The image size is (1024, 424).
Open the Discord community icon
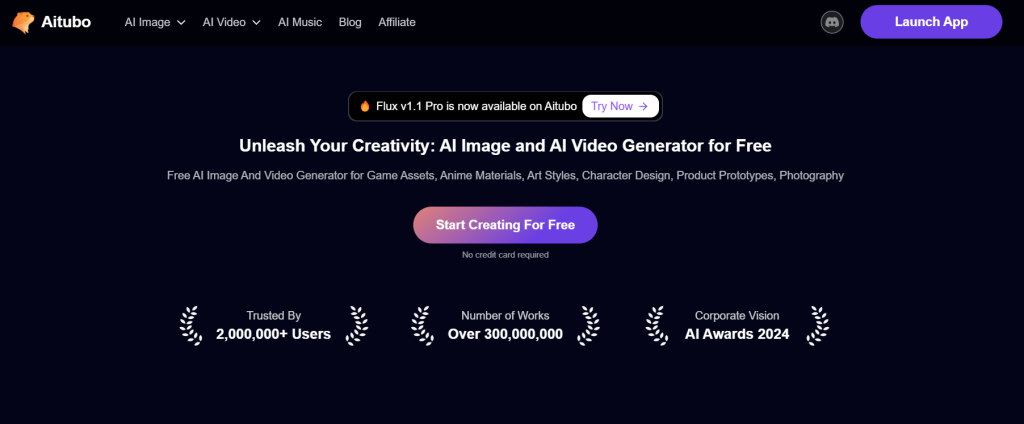(832, 22)
